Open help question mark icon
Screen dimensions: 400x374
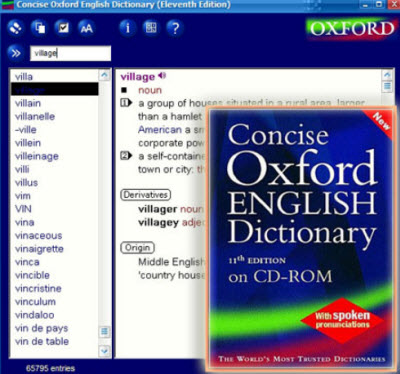tap(175, 28)
